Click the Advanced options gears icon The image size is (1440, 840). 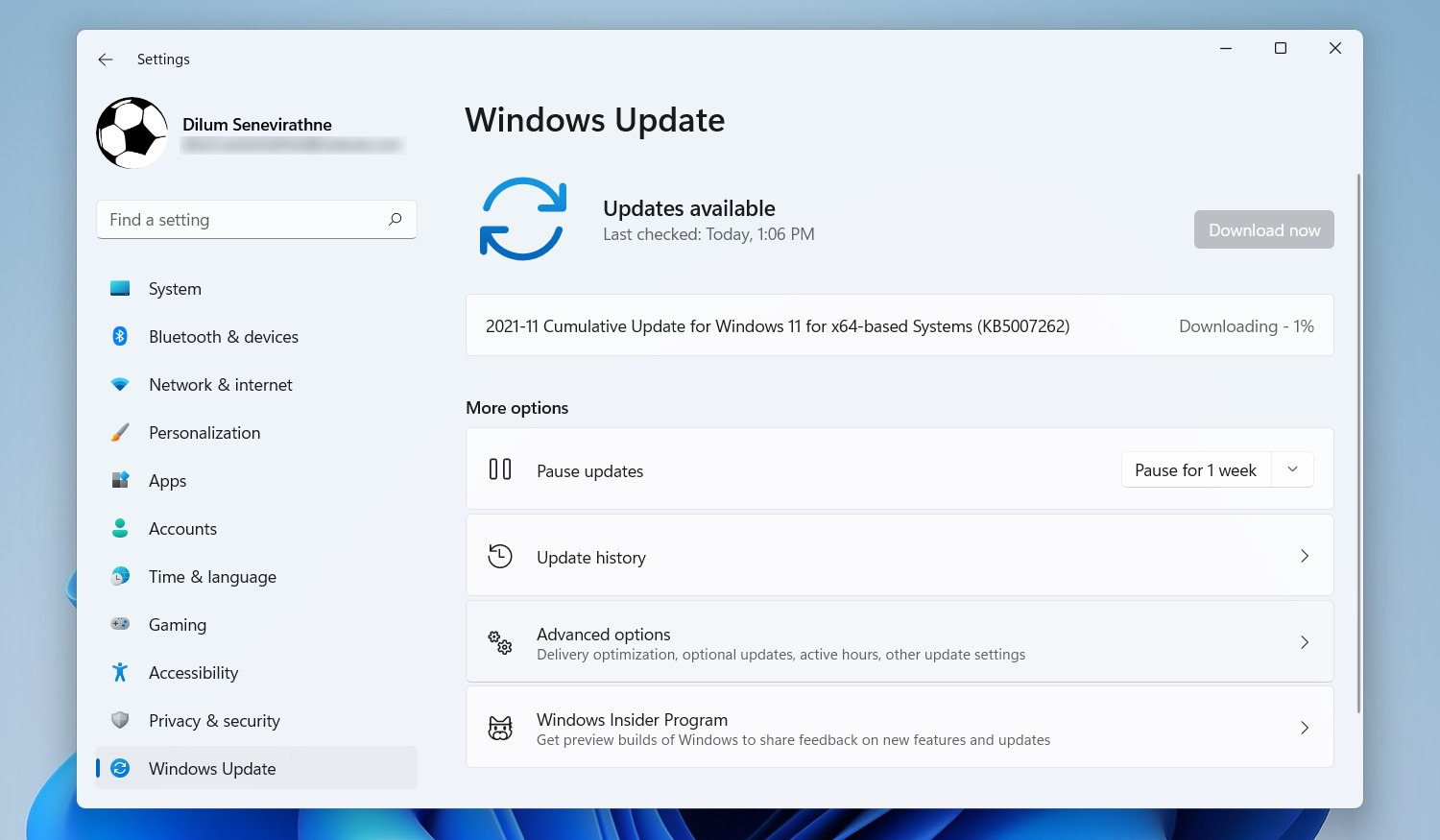pos(500,642)
